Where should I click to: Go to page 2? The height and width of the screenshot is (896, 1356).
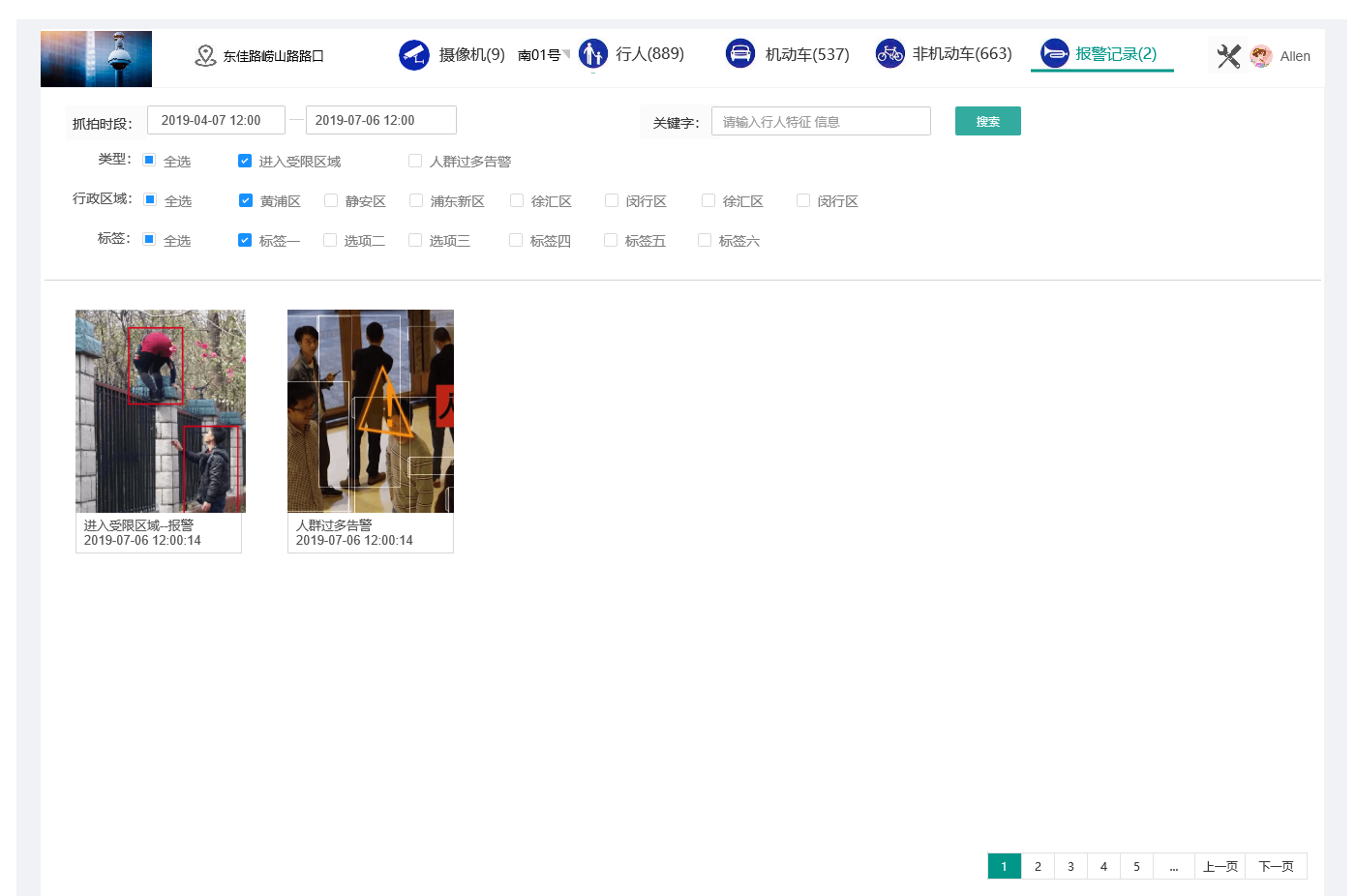coord(1038,866)
